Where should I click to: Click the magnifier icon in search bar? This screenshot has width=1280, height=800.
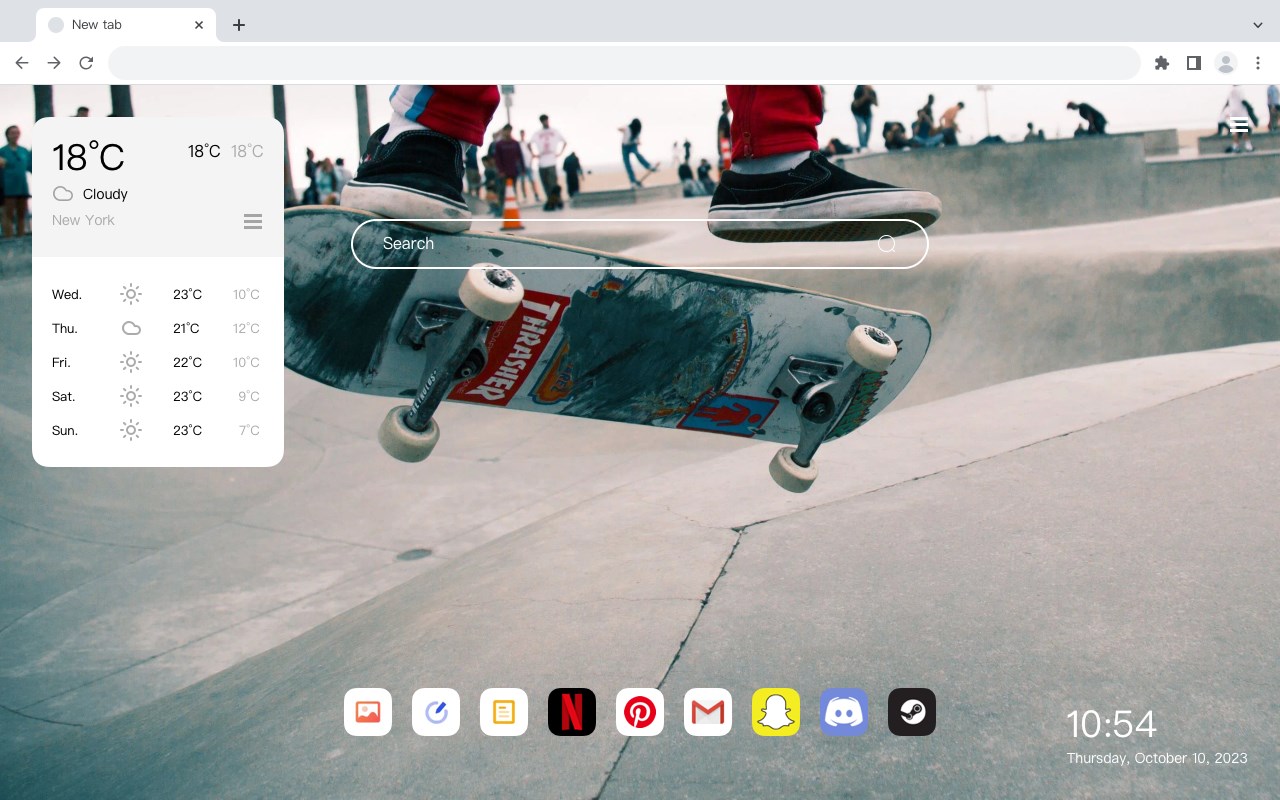[x=887, y=244]
